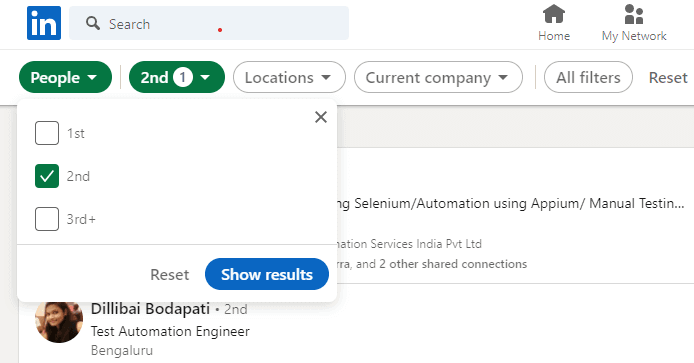
Task: Open Dillibai Bodapati's profile name link
Action: tap(150, 309)
